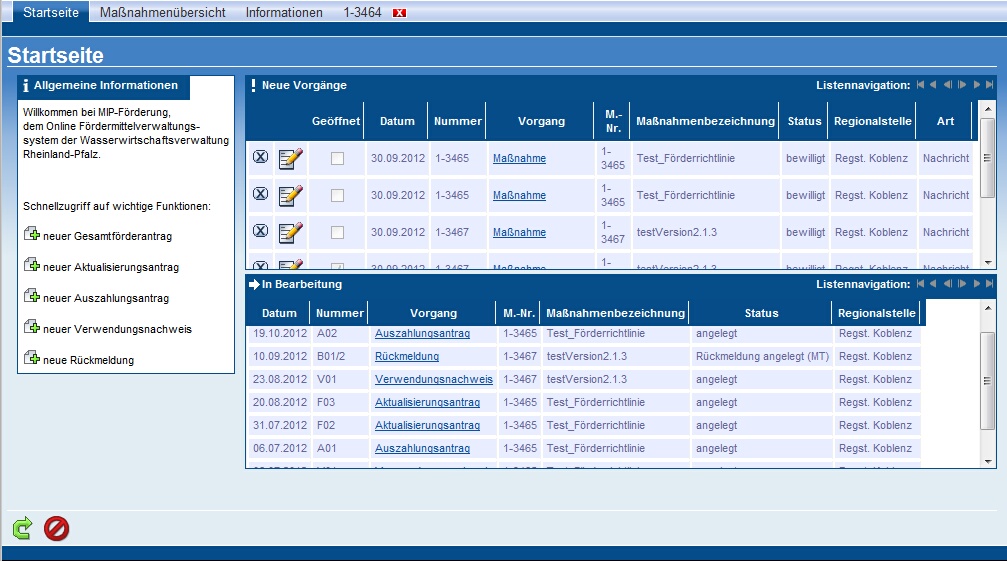Viewport: 1007px width, 561px height.
Task: Open Aktualisierungsantrag link numbered F03
Action: pyautogui.click(x=427, y=402)
